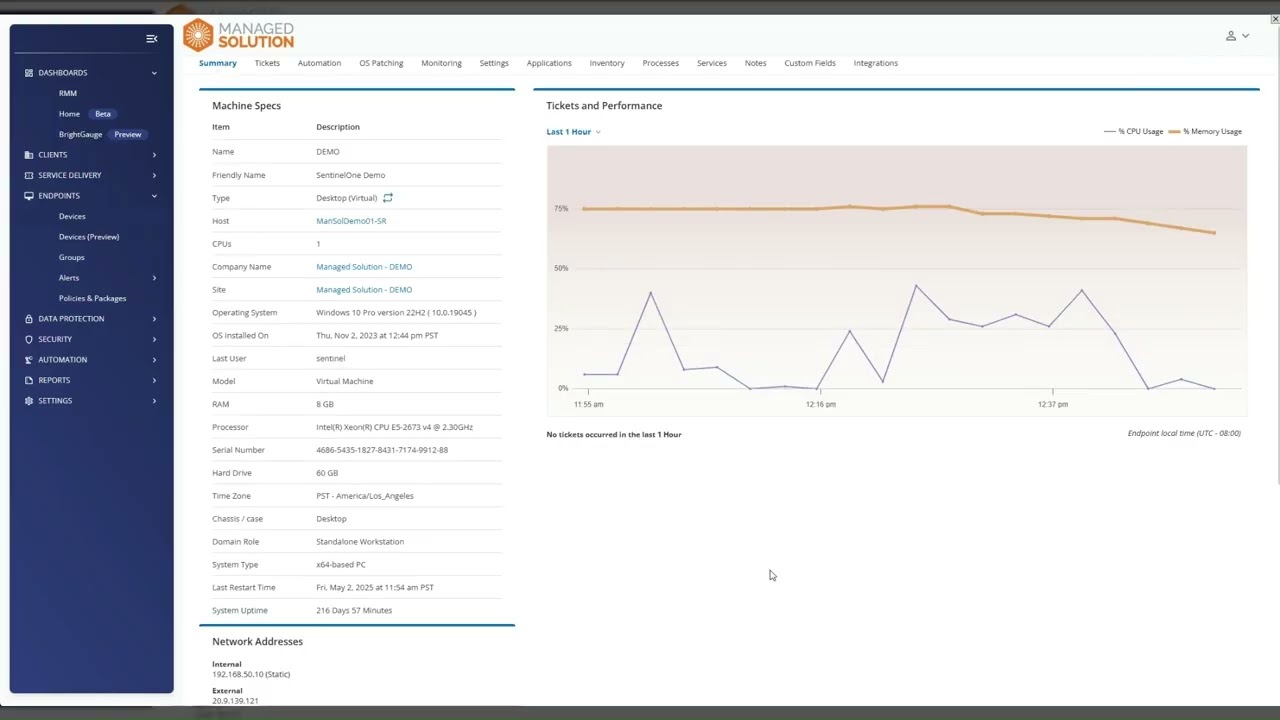The height and width of the screenshot is (720, 1280).
Task: Click the Clients icon in sidebar
Action: click(x=29, y=155)
